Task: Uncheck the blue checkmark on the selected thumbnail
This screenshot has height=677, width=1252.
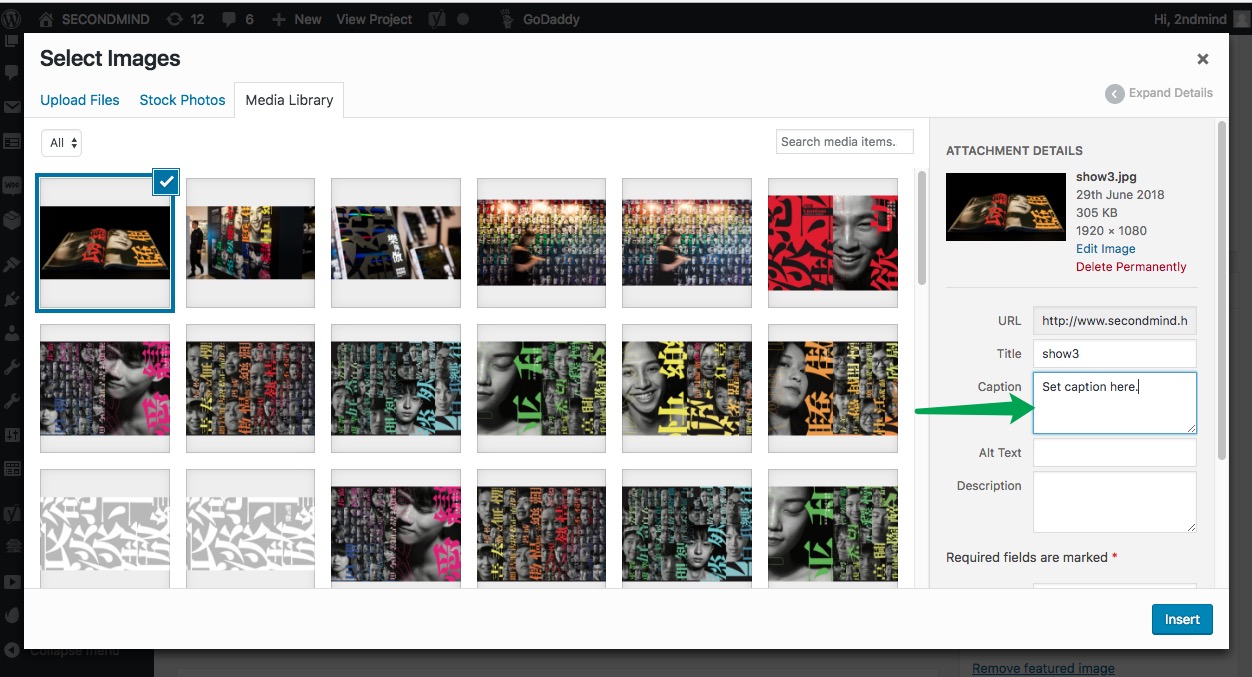Action: click(x=166, y=181)
